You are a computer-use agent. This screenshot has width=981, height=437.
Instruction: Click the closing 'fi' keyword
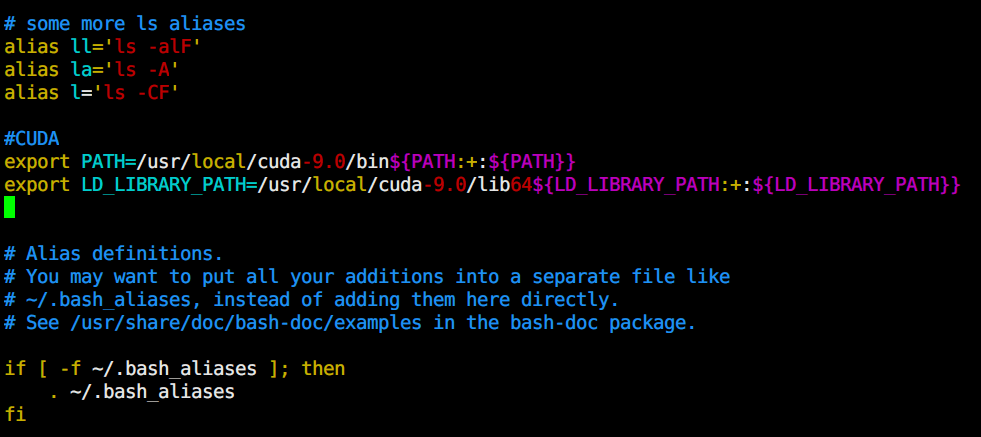click(x=15, y=414)
